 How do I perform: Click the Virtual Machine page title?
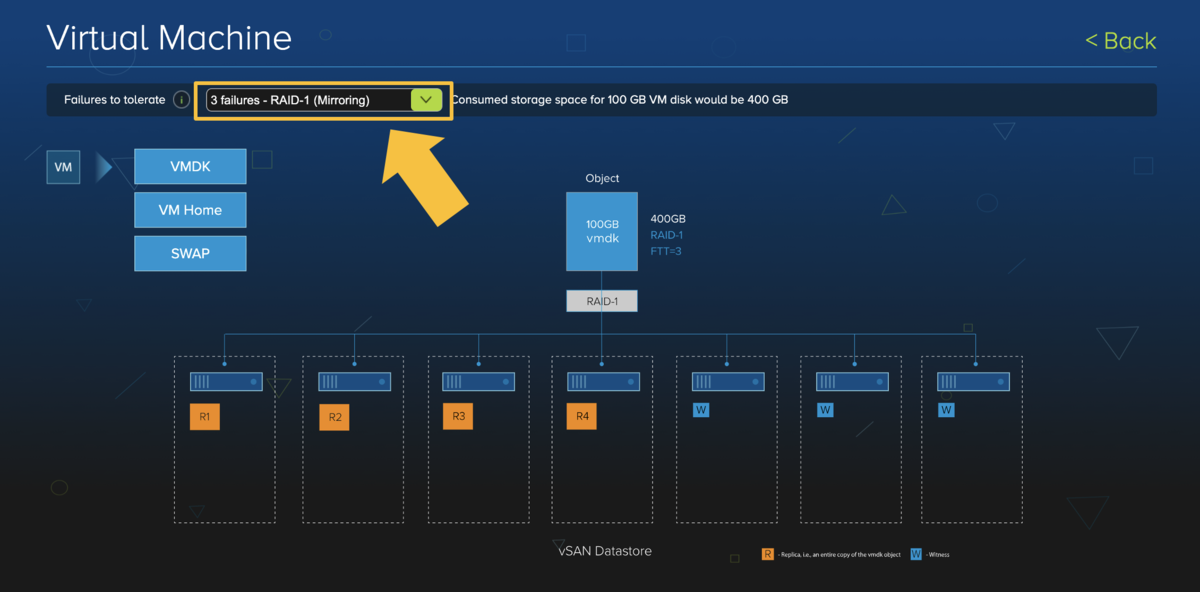click(168, 37)
